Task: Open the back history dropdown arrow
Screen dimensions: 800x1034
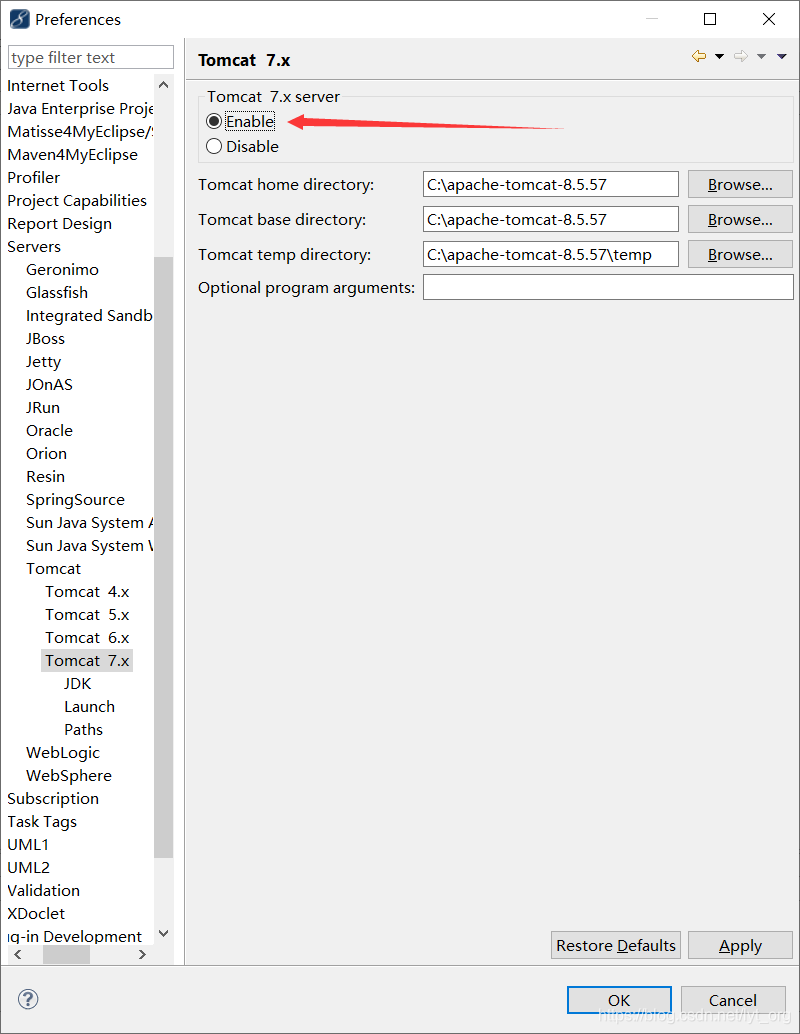Action: (x=719, y=57)
